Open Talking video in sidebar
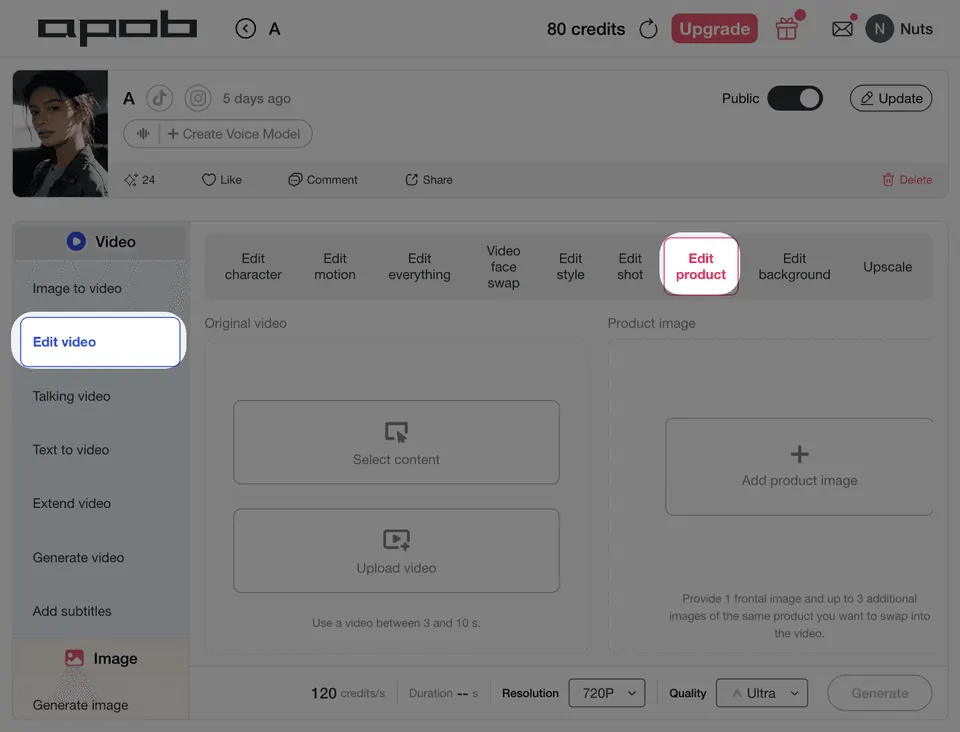This screenshot has height=732, width=960. click(x=72, y=396)
